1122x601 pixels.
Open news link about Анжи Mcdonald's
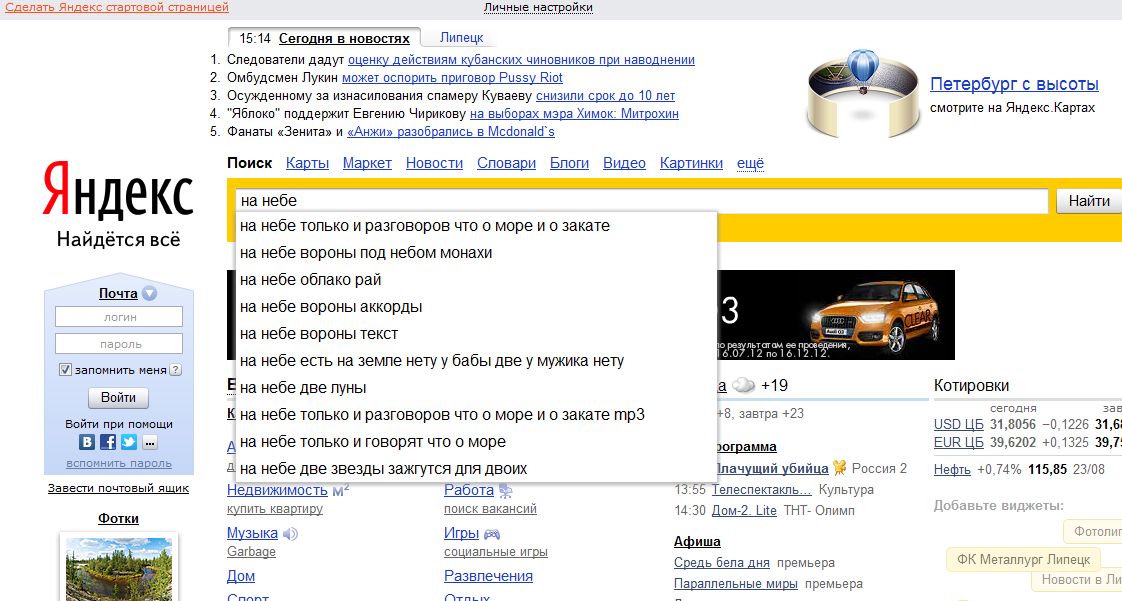point(451,132)
